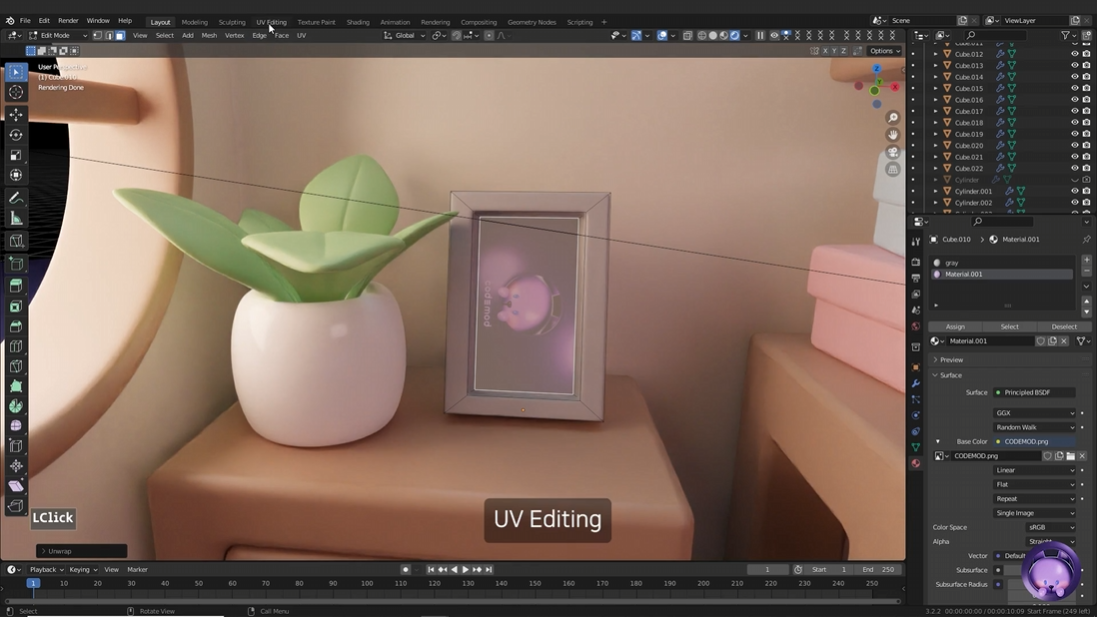Switch perspective/orthographic grid icon
The image size is (1097, 617).
pos(893,169)
